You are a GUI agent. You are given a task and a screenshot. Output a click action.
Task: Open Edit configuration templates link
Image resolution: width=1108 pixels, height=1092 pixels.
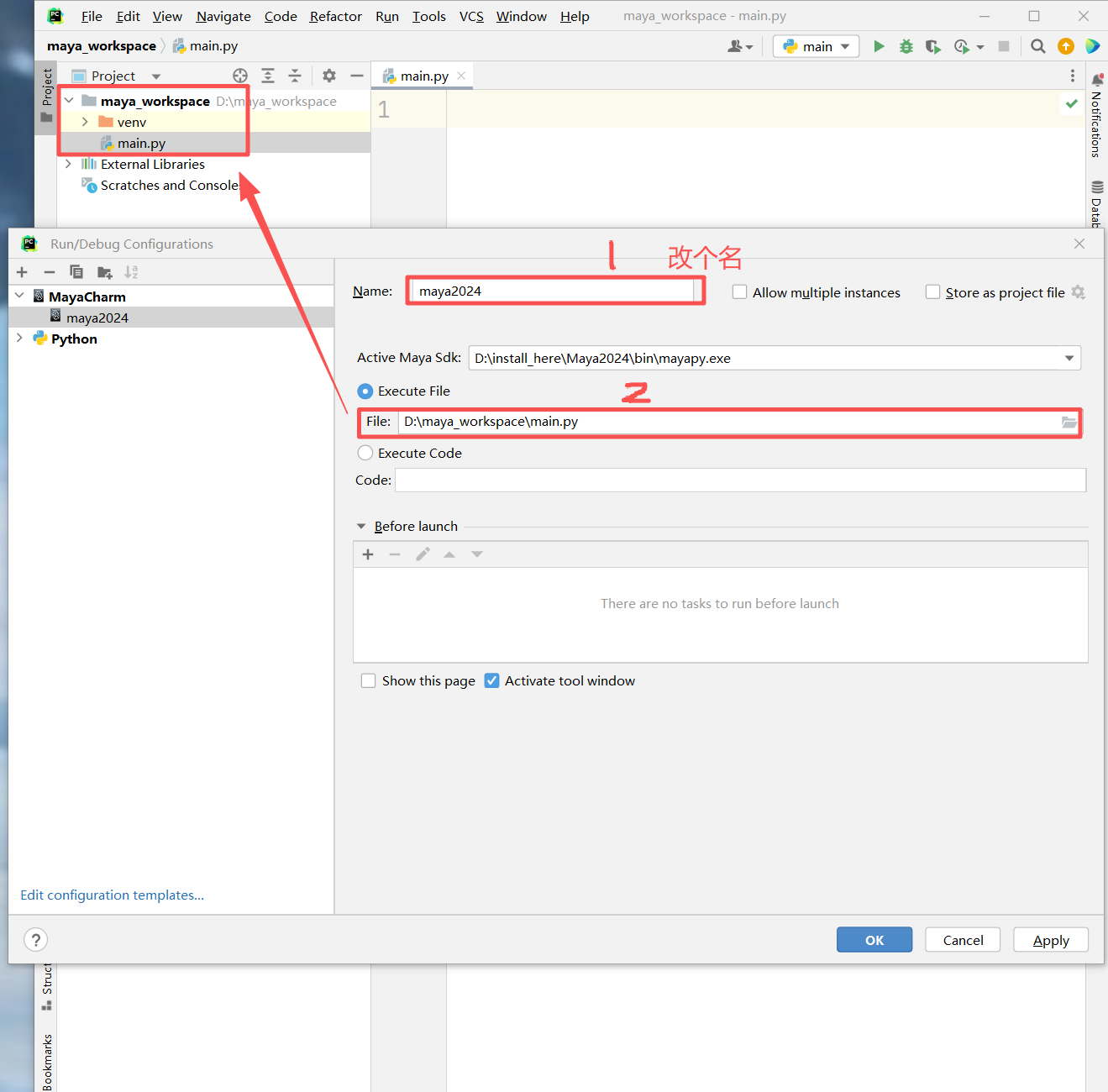pos(112,895)
